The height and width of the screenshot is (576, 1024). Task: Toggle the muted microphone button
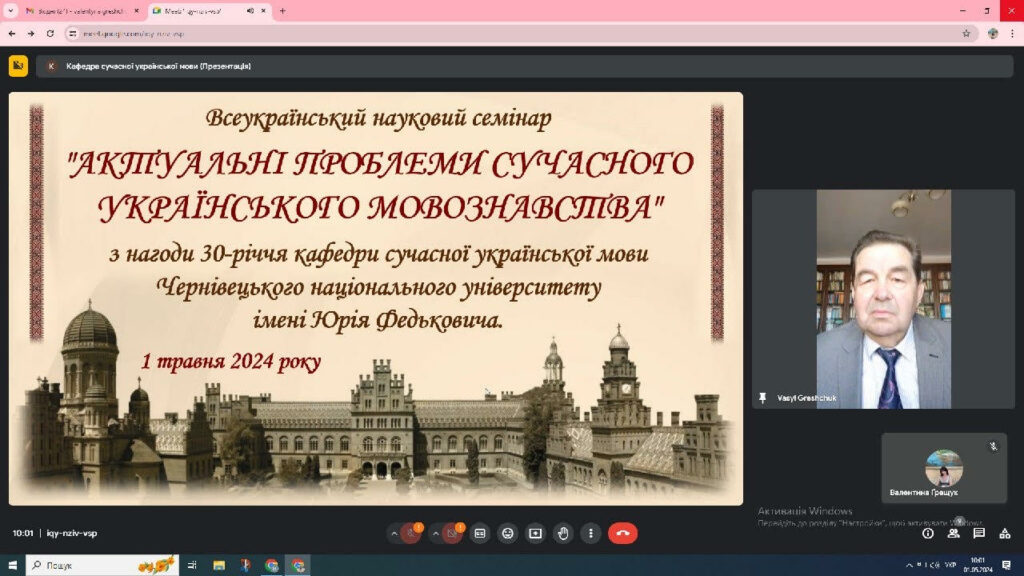[x=411, y=533]
